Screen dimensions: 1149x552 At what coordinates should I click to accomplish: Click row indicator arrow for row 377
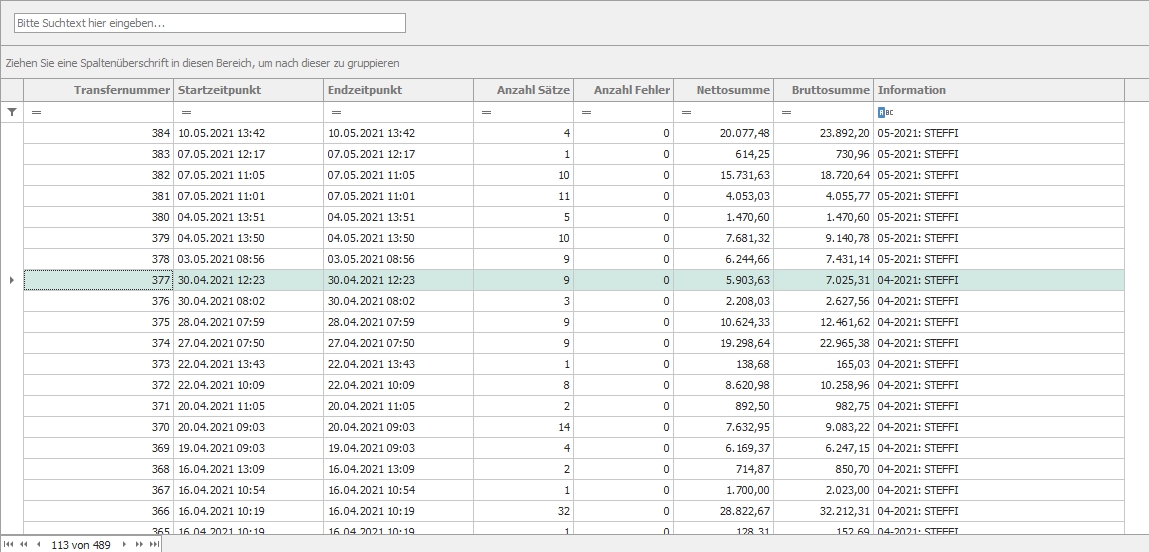pyautogui.click(x=11, y=280)
